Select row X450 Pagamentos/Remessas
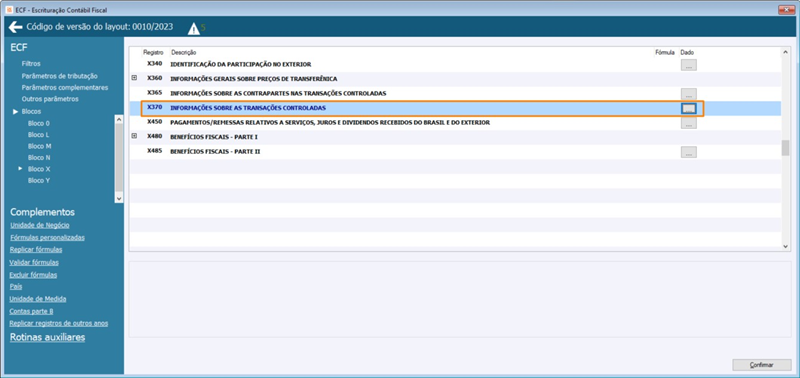 coord(455,123)
